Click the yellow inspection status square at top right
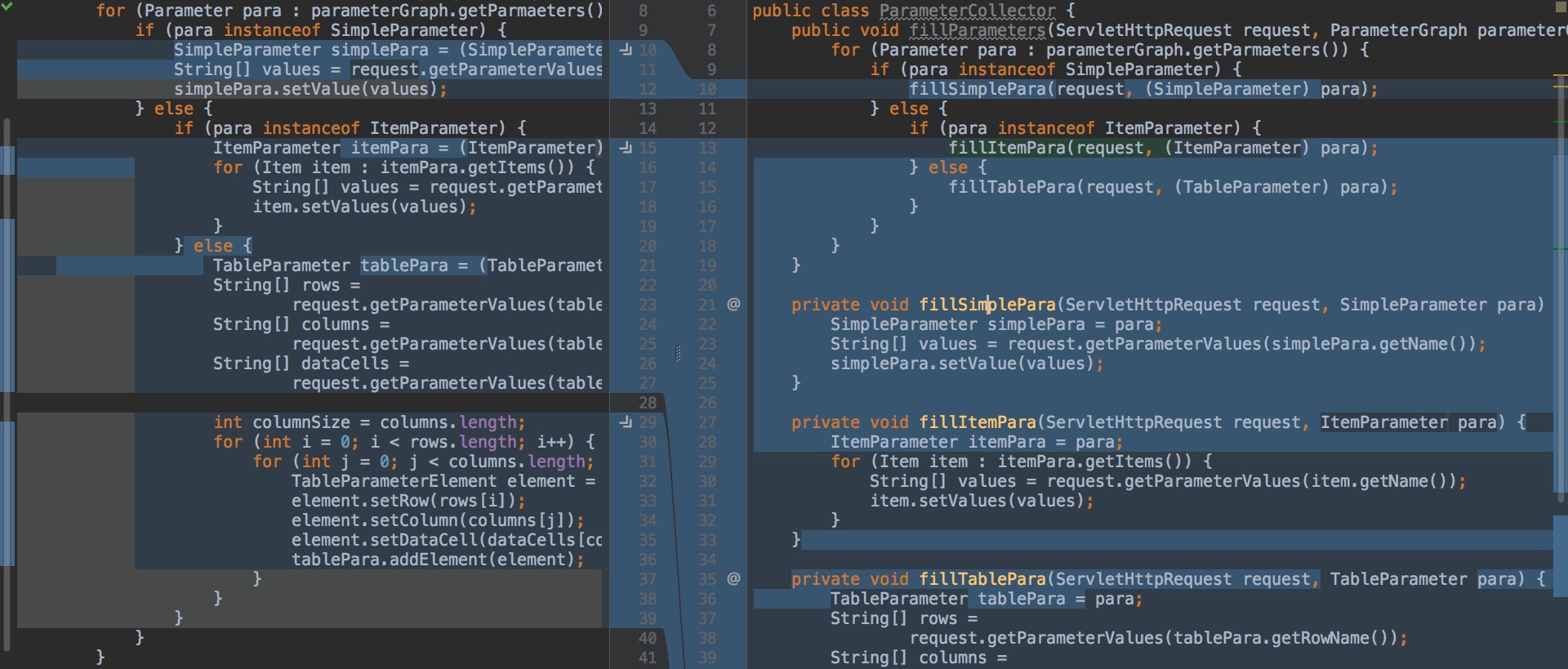 click(1561, 7)
